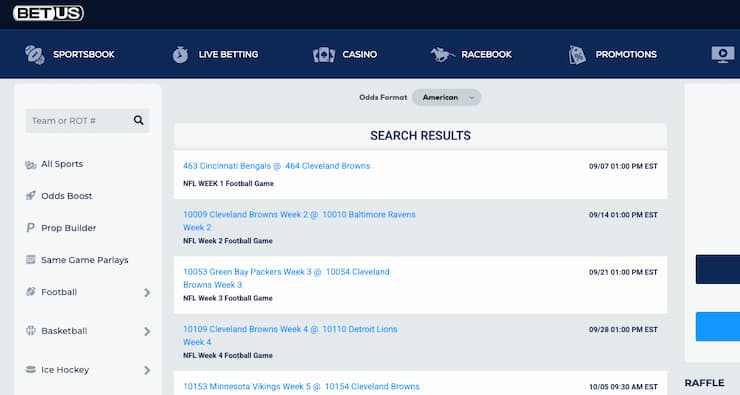Select Same Game Parlays in sidebar
This screenshot has width=740, height=395.
84,260
